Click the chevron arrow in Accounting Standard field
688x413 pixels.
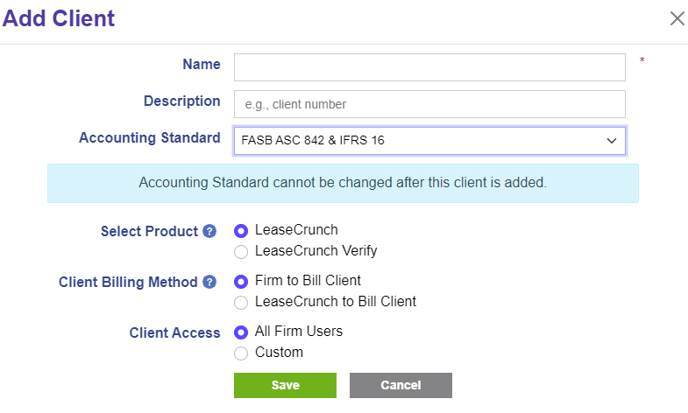coord(611,141)
